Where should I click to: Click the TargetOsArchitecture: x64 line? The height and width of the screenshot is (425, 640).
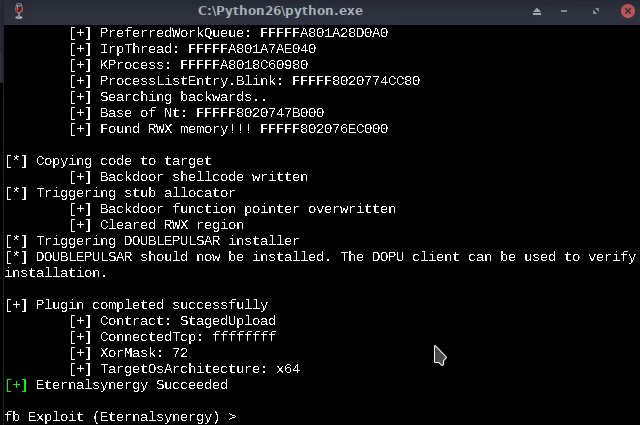185,369
